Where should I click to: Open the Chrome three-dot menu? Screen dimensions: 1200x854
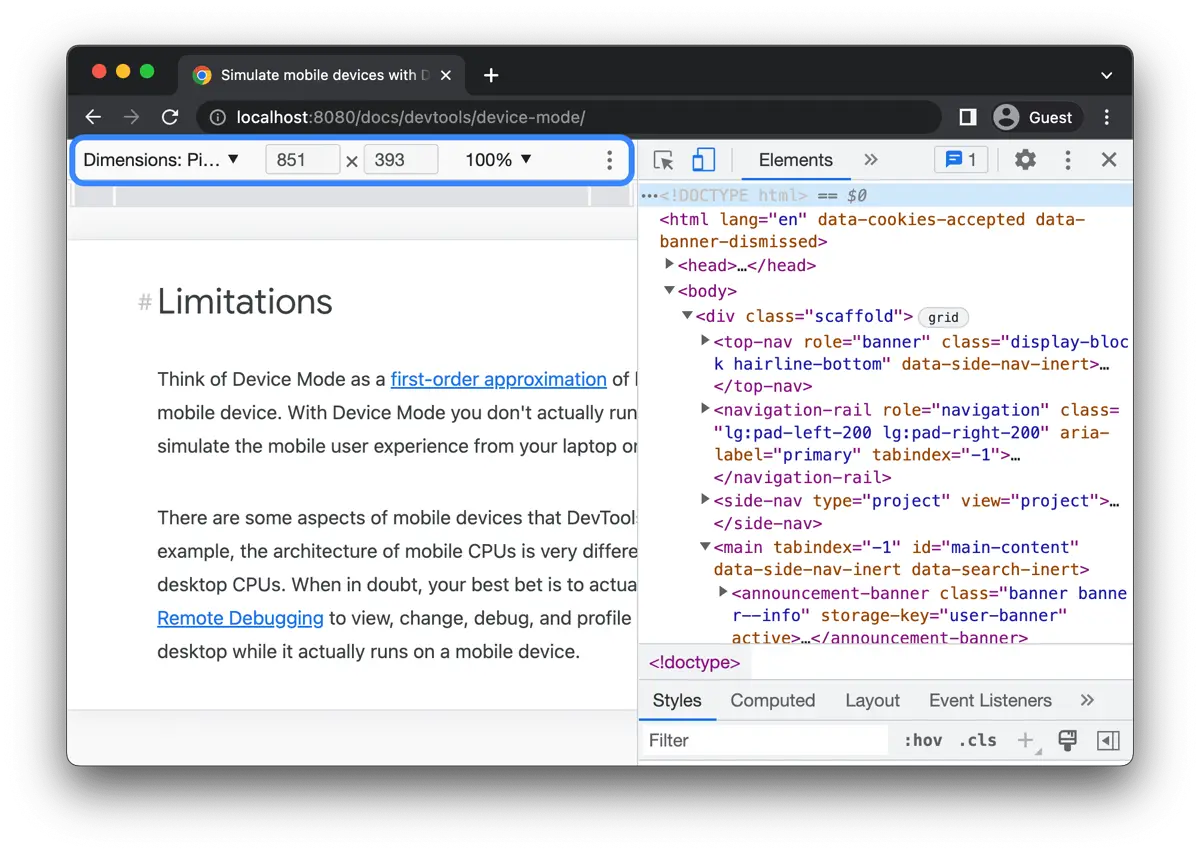tap(1107, 117)
